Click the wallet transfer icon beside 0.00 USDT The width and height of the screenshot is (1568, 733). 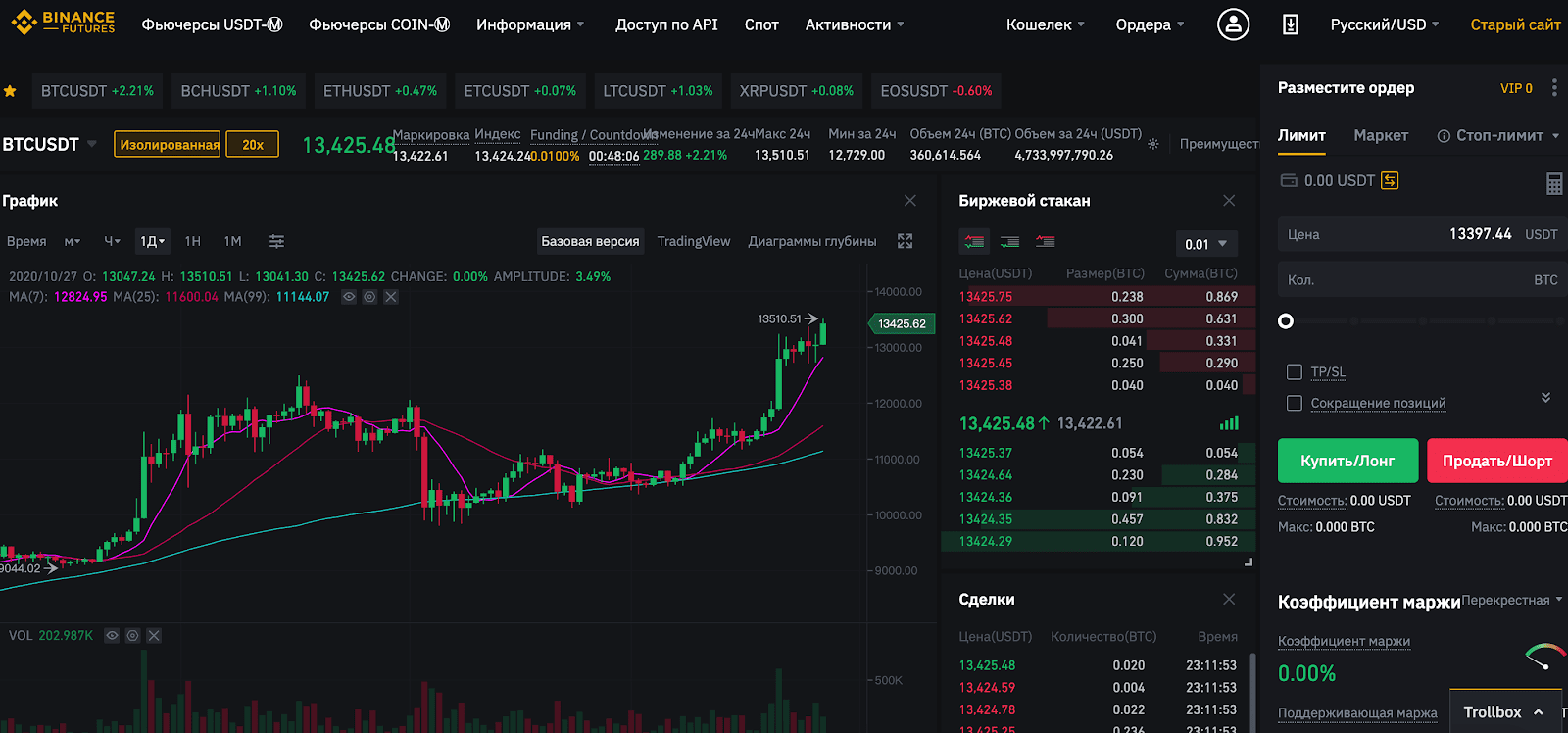coord(1390,180)
